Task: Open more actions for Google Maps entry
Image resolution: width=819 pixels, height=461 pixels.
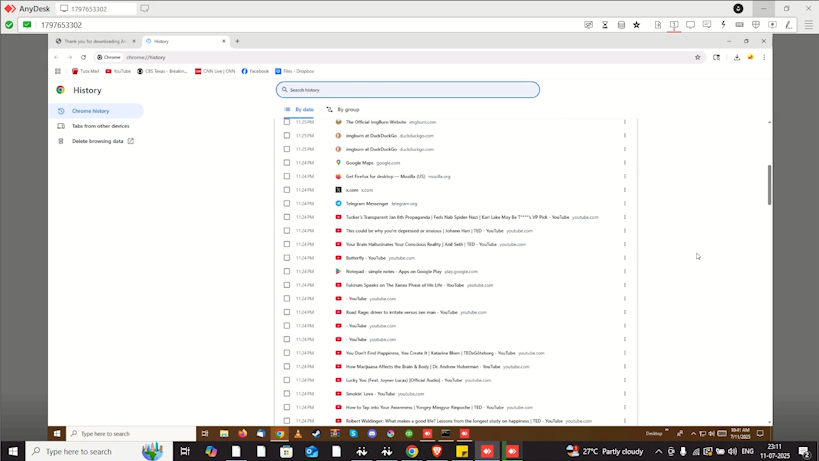Action: point(625,162)
